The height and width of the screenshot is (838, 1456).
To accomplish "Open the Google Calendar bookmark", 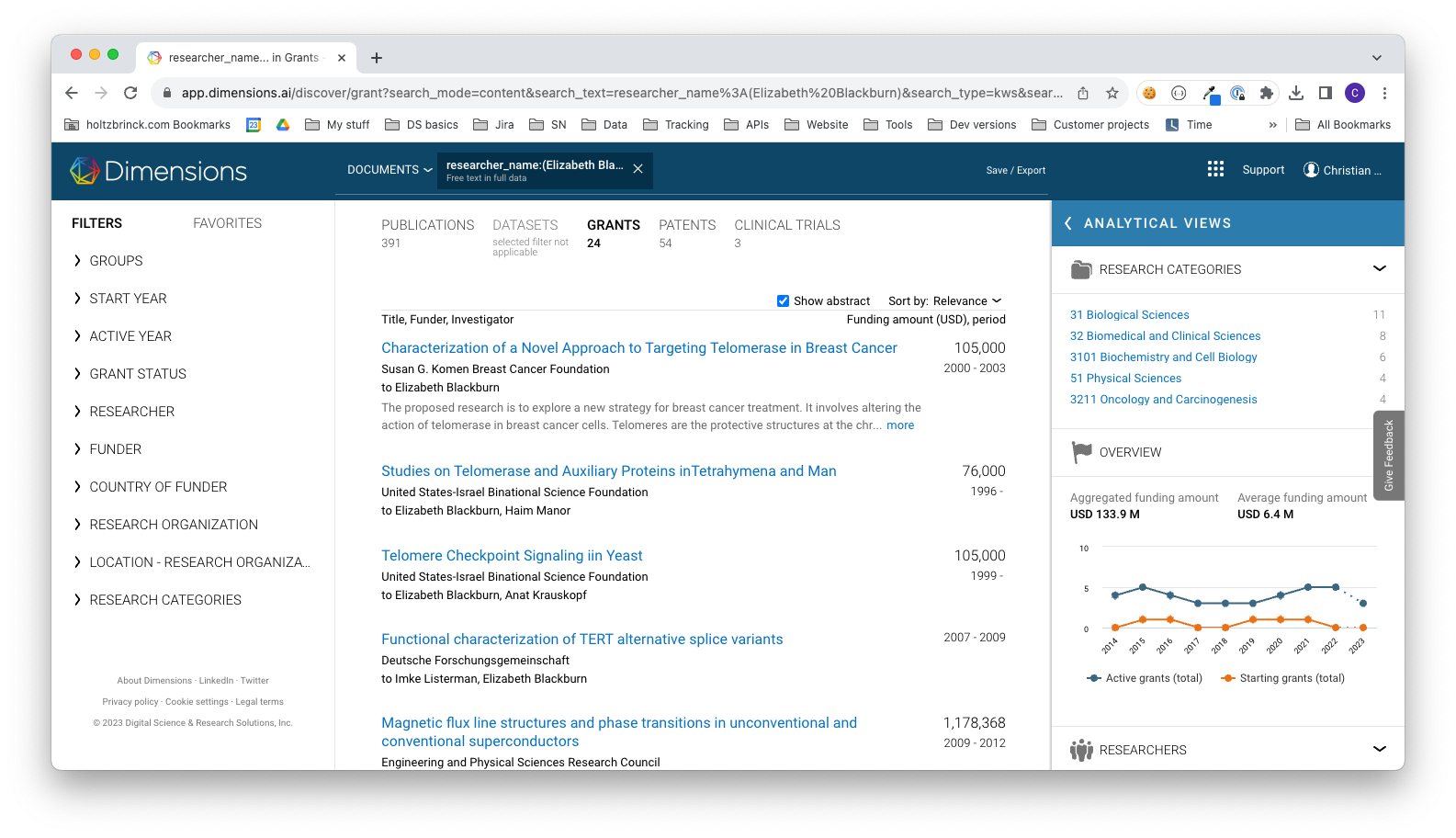I will pyautogui.click(x=254, y=125).
